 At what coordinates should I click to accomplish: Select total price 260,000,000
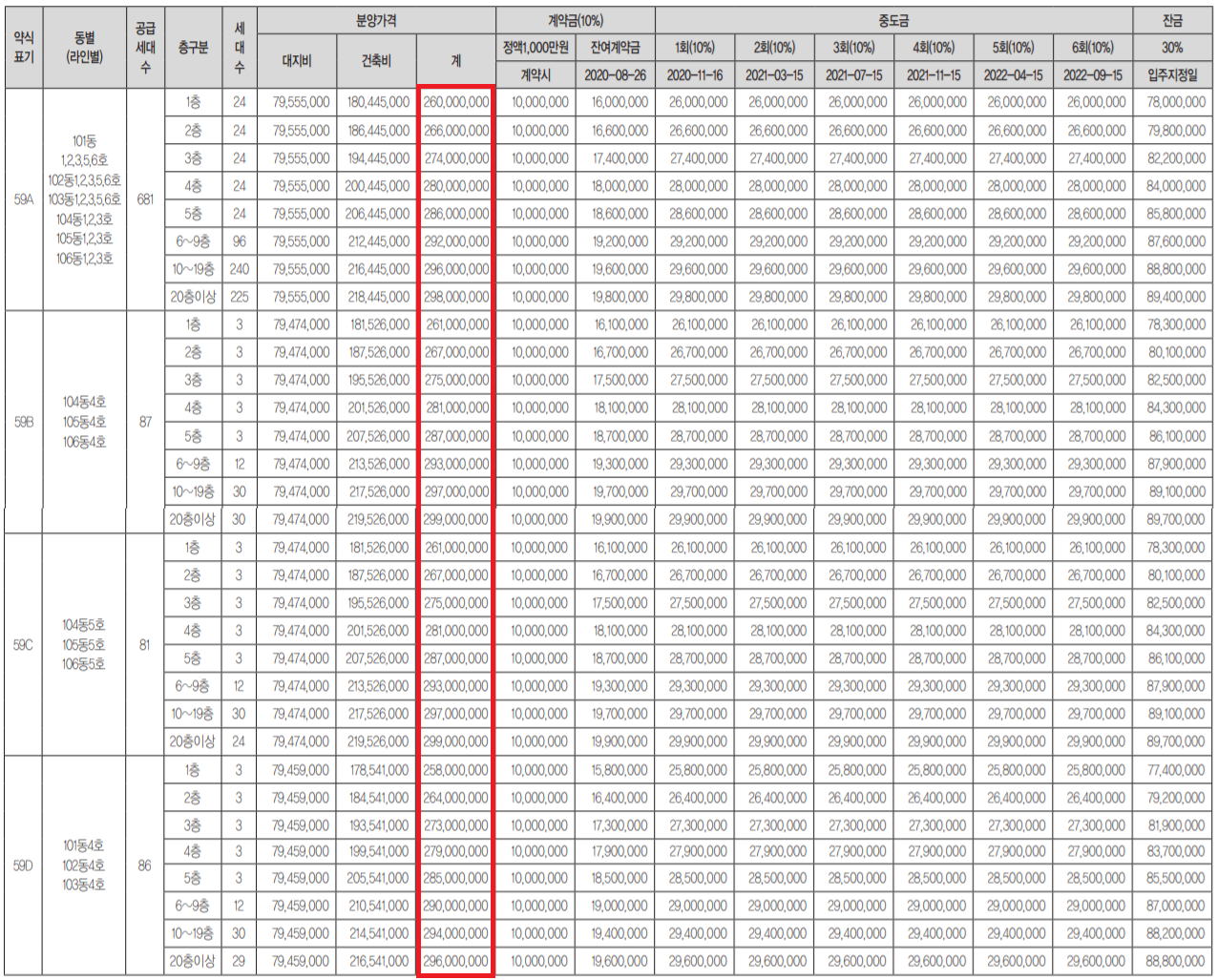[x=456, y=102]
